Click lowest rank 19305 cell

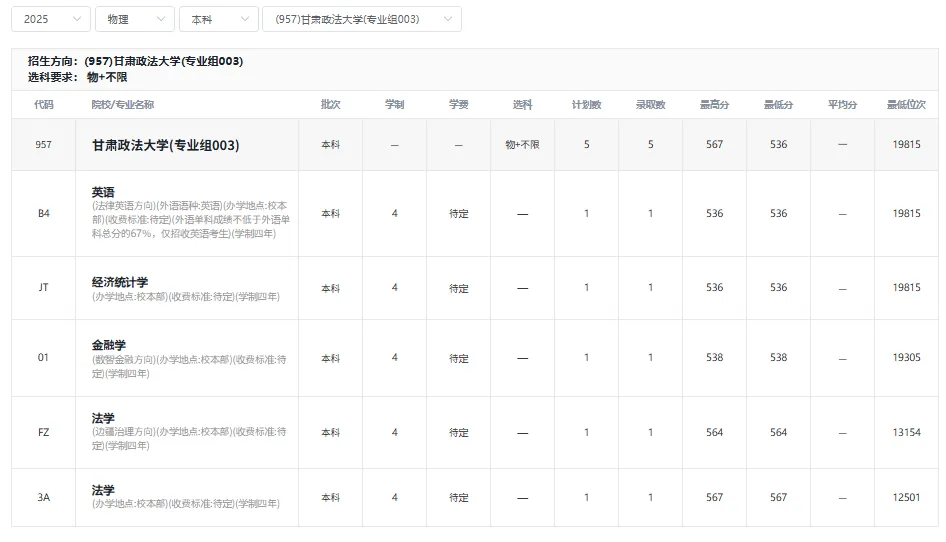(906, 357)
